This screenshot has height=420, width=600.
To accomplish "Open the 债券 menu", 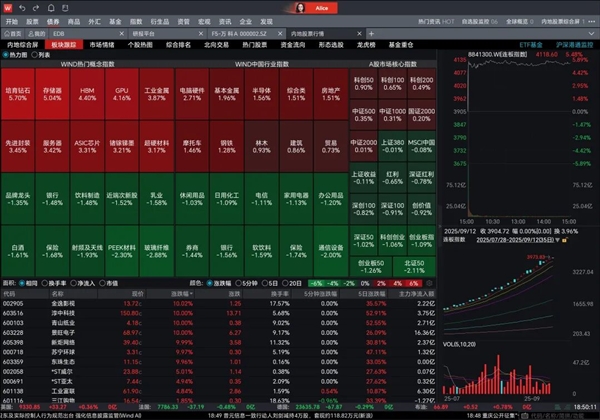I will pos(53,20).
